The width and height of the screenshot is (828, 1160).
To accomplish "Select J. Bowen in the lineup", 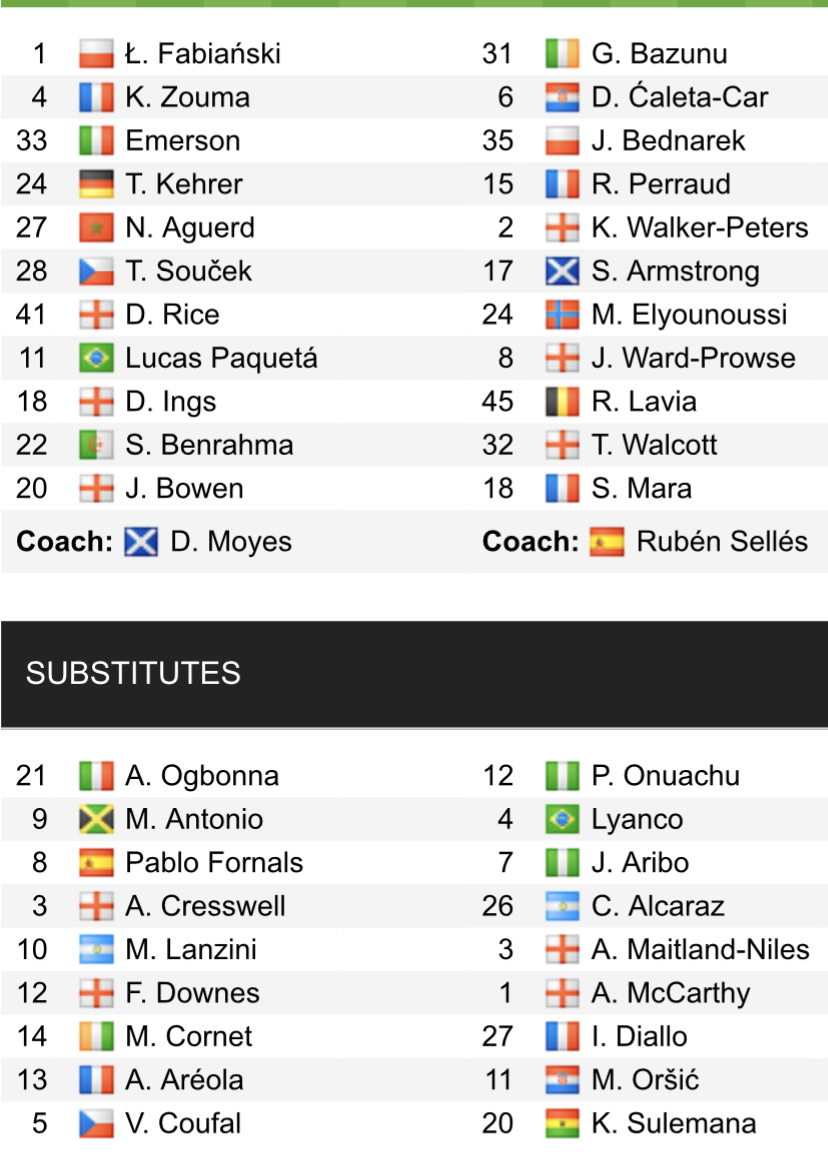I will pyautogui.click(x=184, y=489).
